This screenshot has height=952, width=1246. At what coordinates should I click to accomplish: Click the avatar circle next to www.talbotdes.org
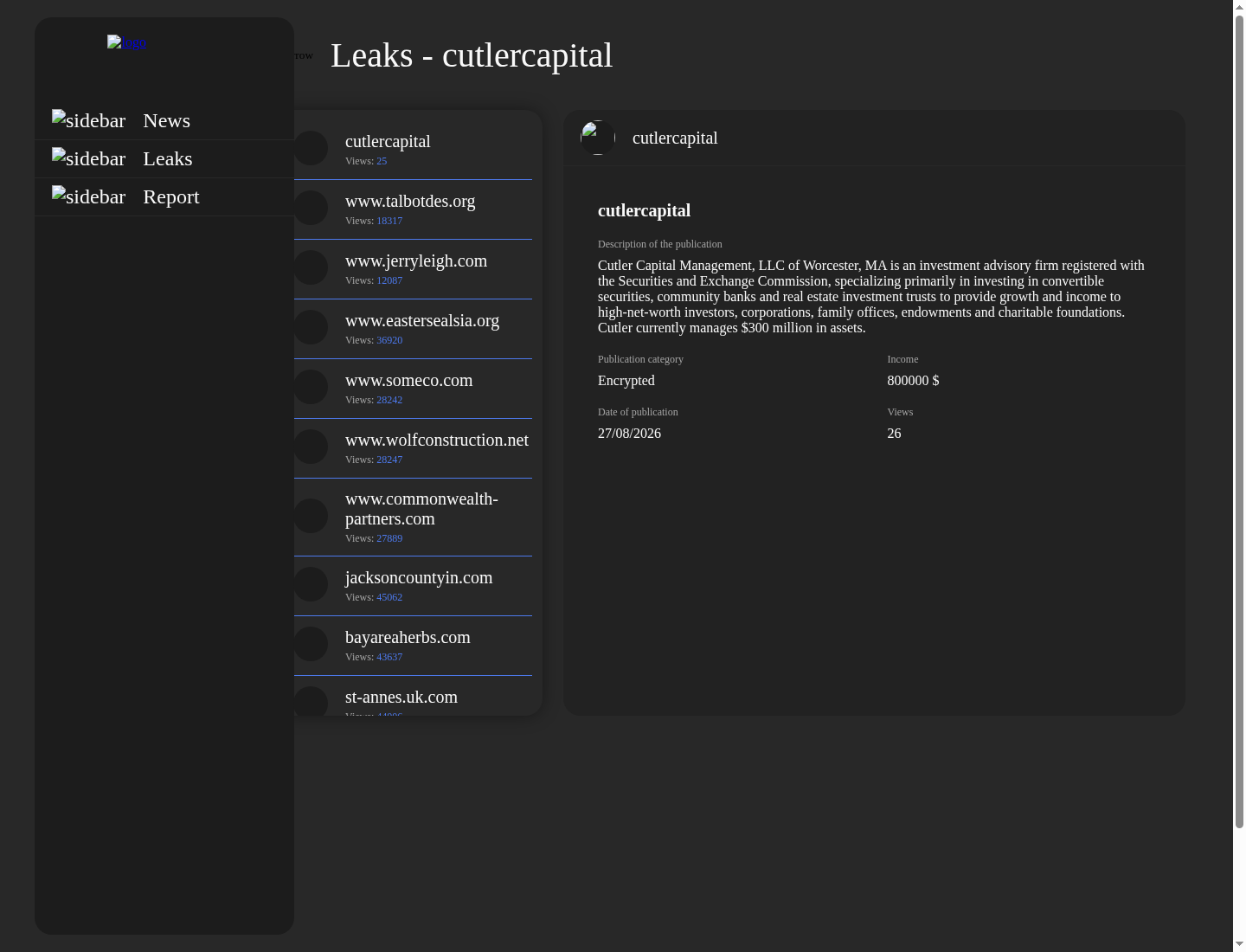click(x=311, y=208)
